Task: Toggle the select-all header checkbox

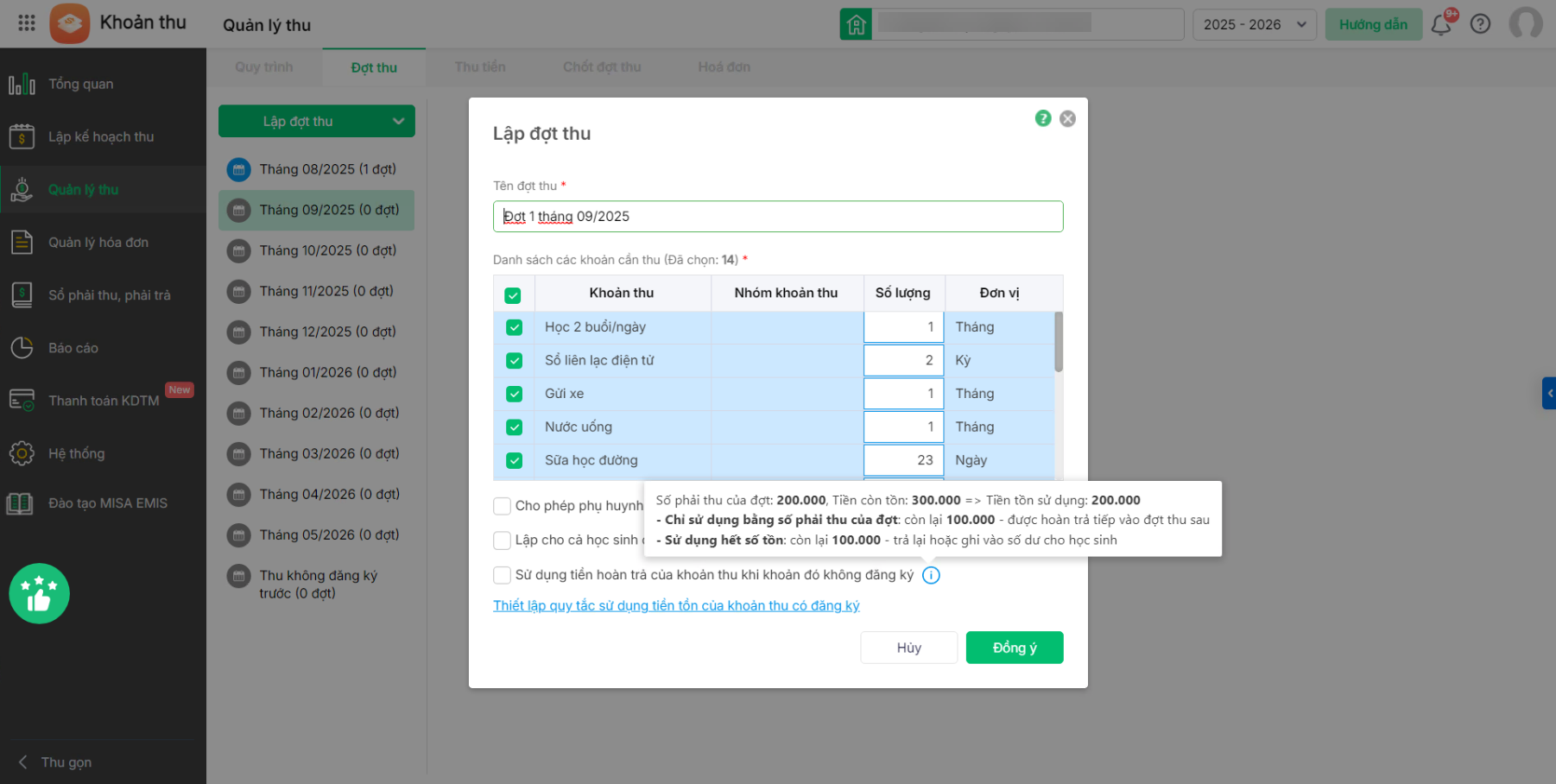Action: pyautogui.click(x=513, y=295)
